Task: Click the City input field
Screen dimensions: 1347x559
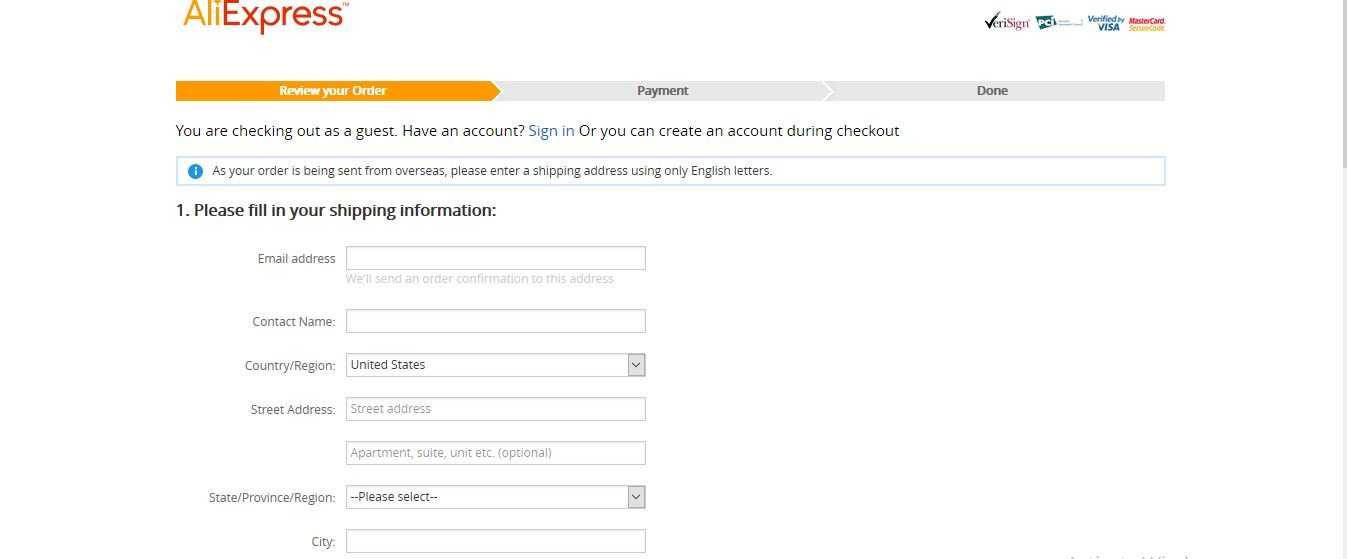Action: click(x=495, y=541)
